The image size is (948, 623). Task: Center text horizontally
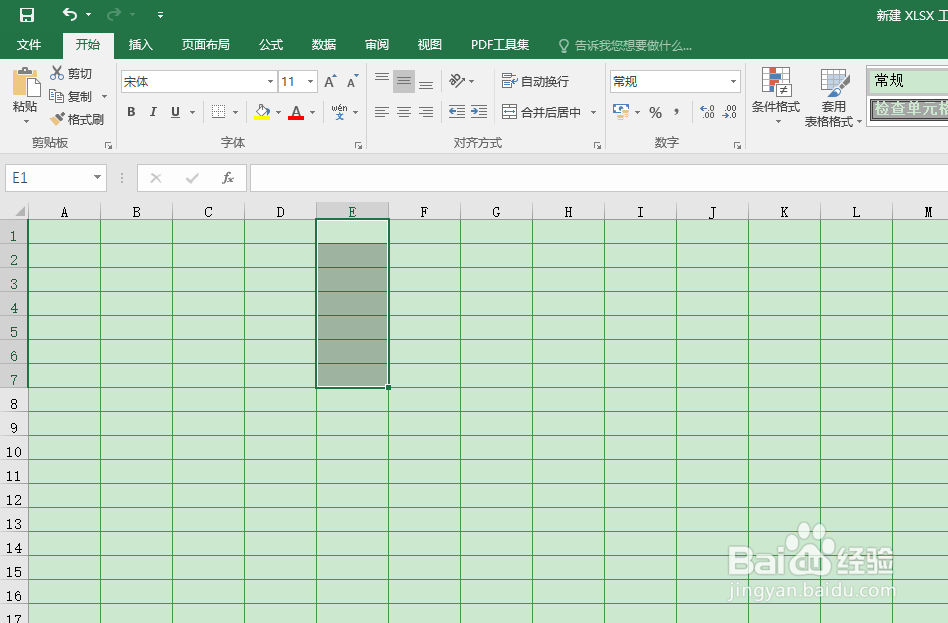(x=404, y=112)
